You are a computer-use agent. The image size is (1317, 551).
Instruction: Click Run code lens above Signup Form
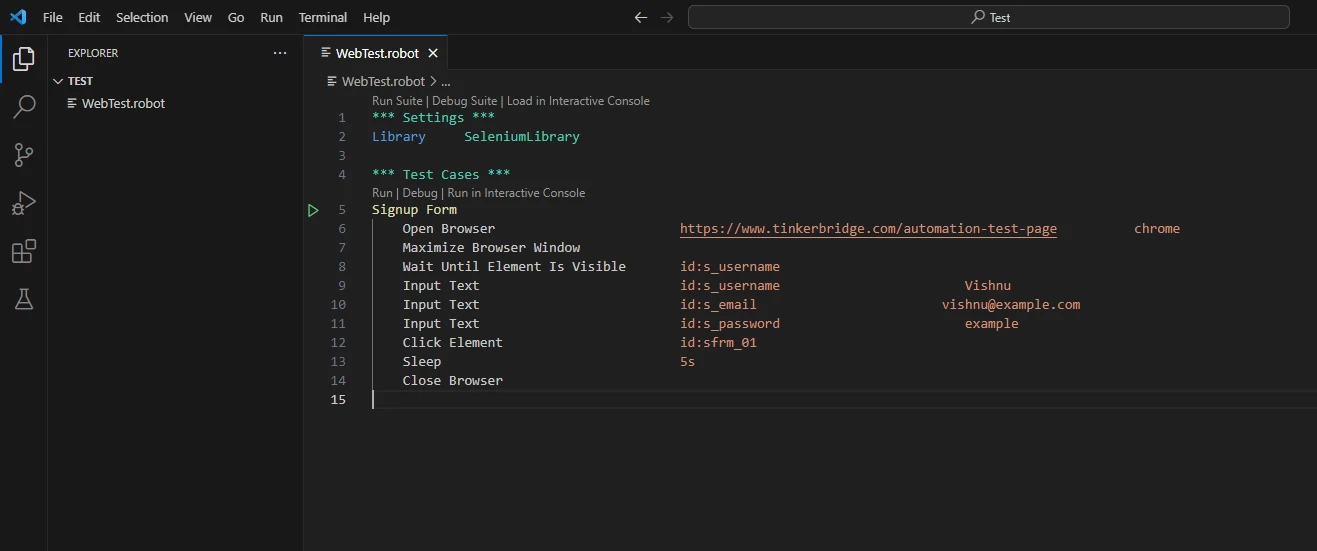coord(382,193)
